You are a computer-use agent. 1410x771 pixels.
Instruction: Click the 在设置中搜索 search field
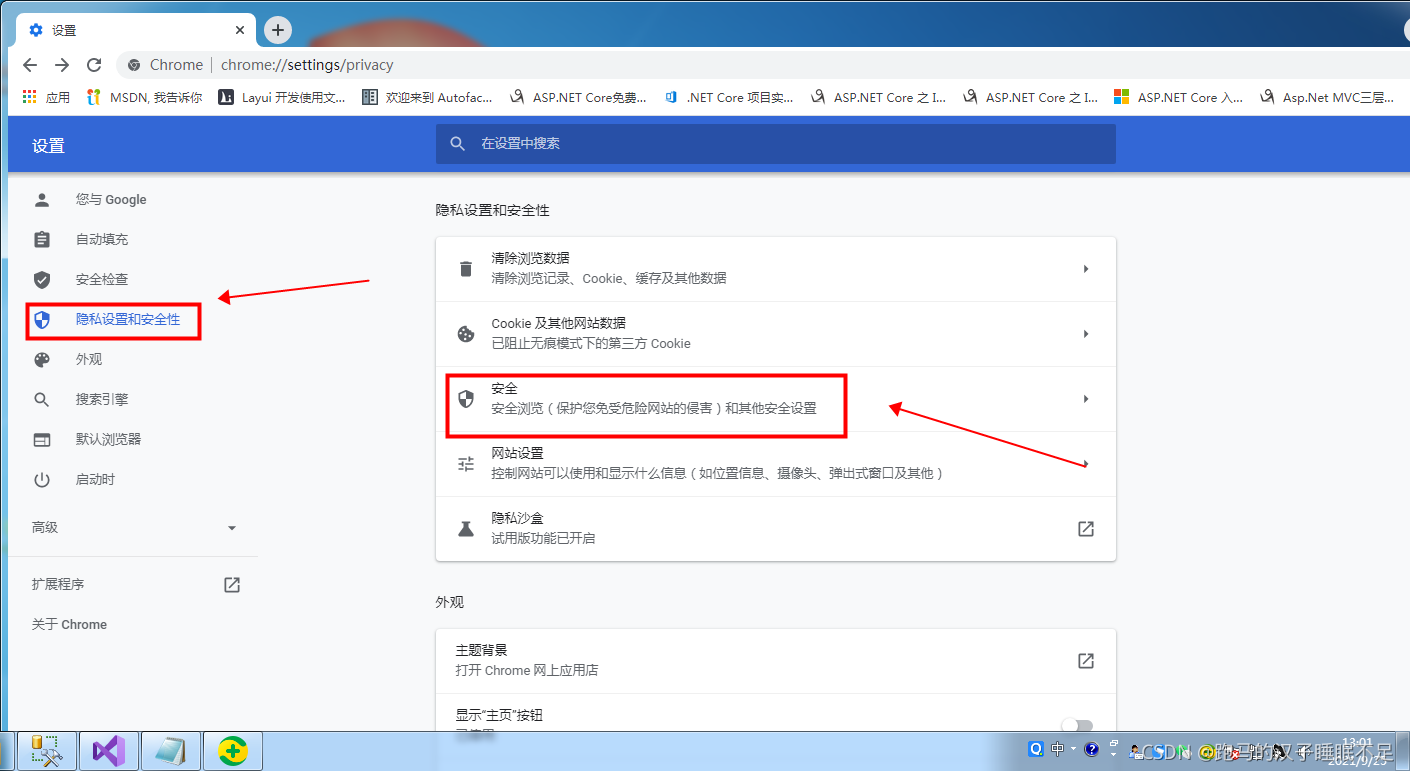point(775,144)
